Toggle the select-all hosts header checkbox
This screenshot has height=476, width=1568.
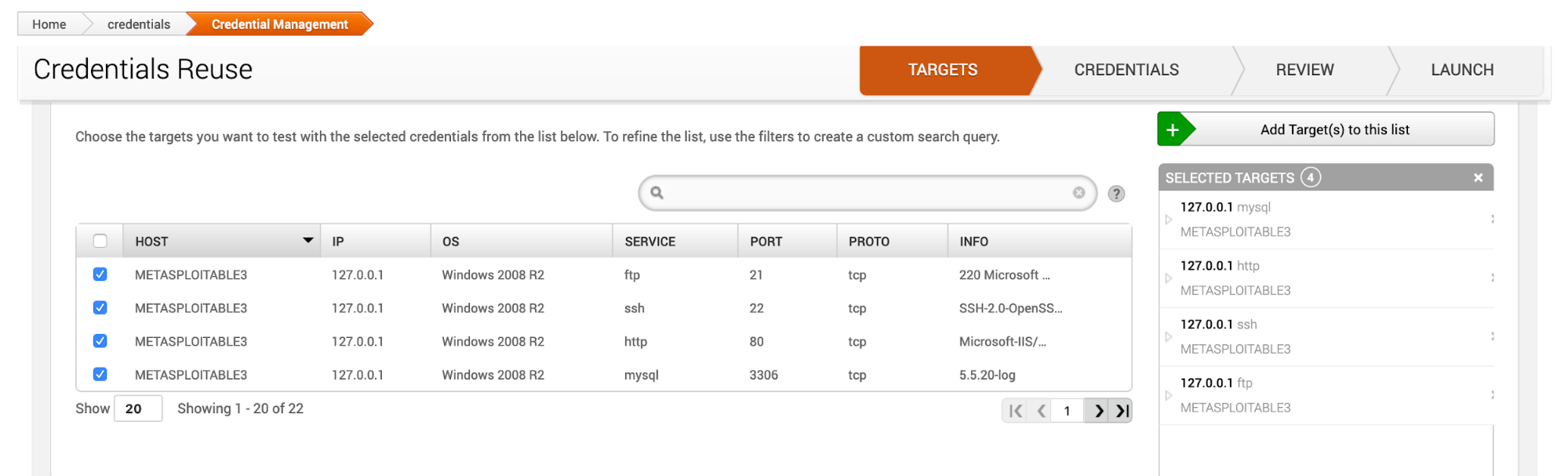(100, 241)
